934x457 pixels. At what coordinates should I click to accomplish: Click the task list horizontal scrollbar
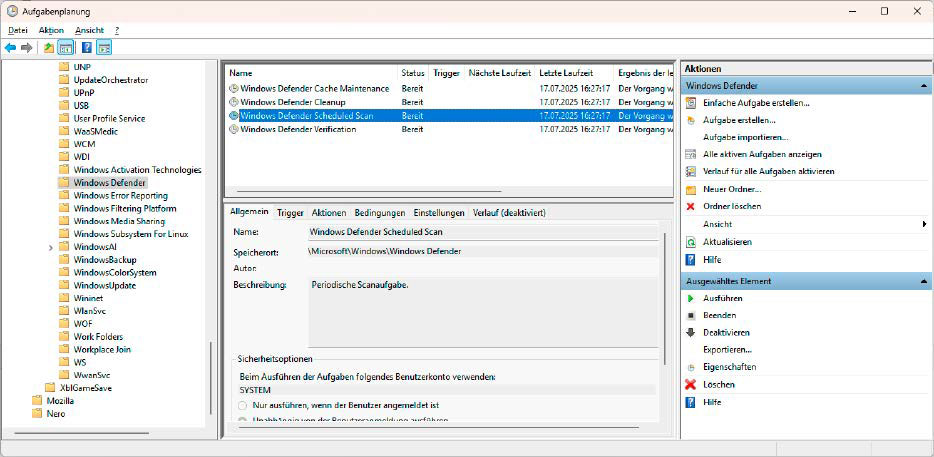click(369, 192)
